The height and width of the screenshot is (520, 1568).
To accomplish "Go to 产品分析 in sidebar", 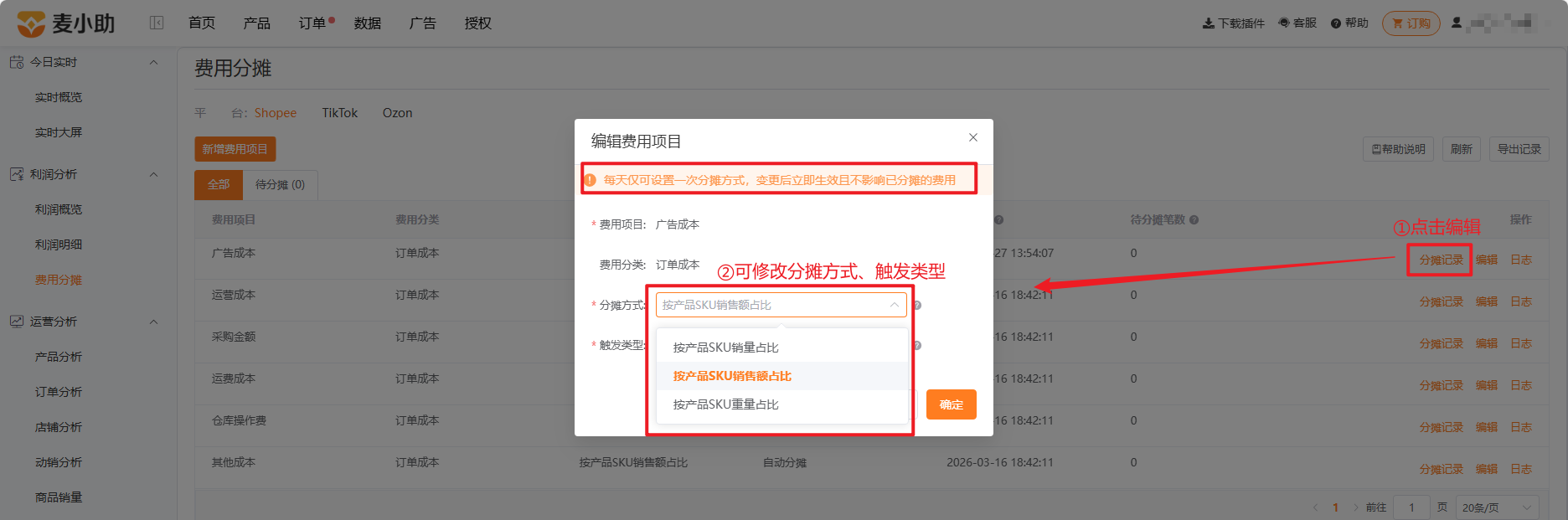I will pos(59,358).
